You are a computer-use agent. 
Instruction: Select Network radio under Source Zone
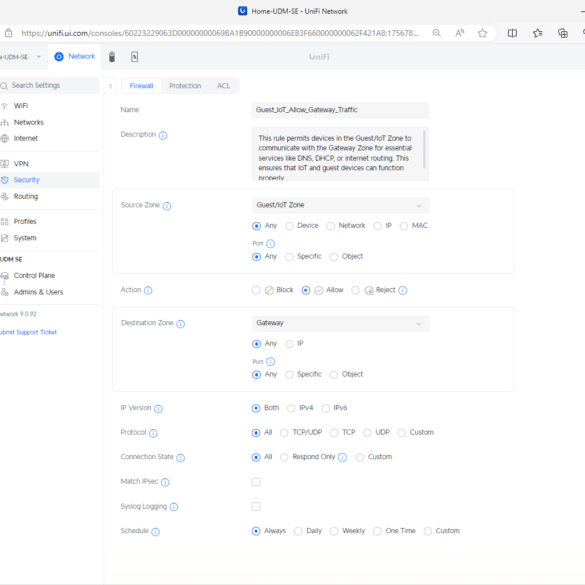pos(331,226)
